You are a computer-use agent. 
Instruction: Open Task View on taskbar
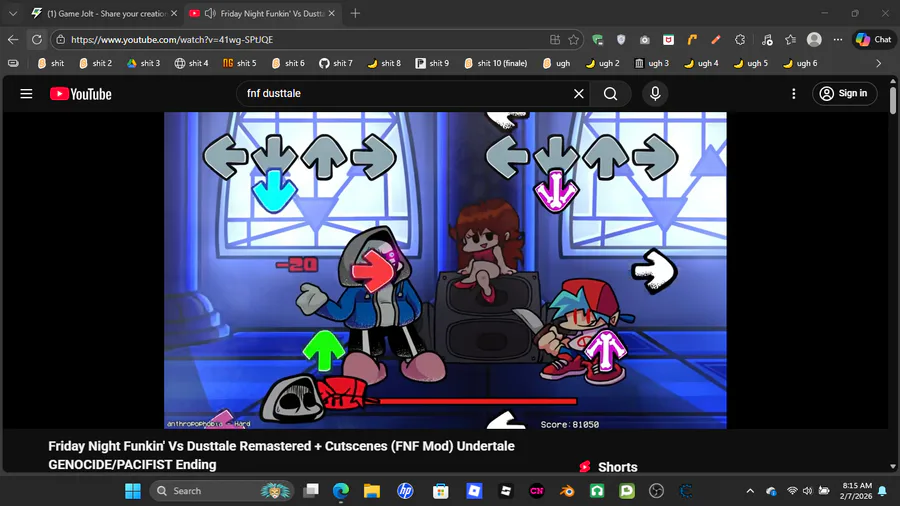coord(311,491)
